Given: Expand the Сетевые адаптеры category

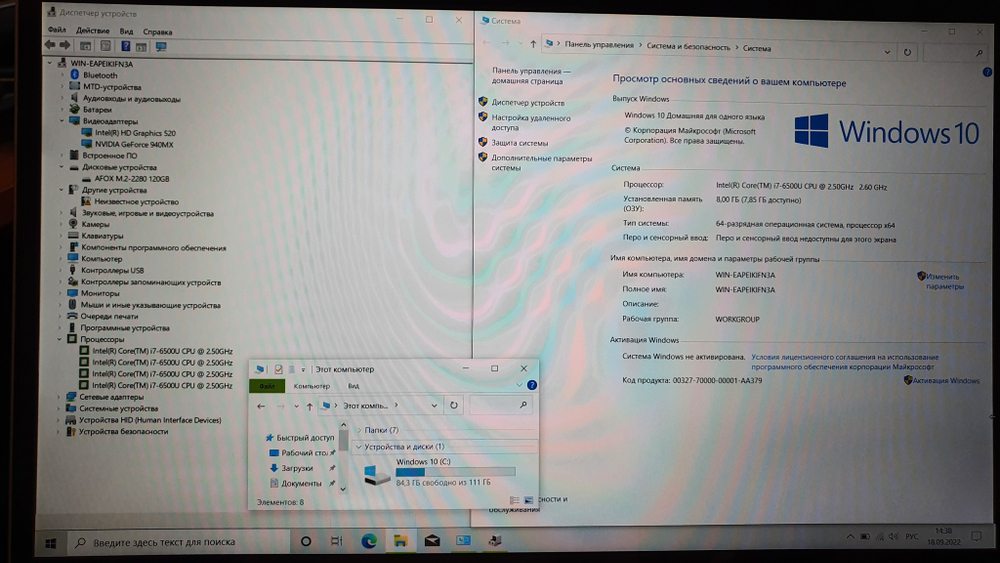Looking at the screenshot, I should pos(59,397).
